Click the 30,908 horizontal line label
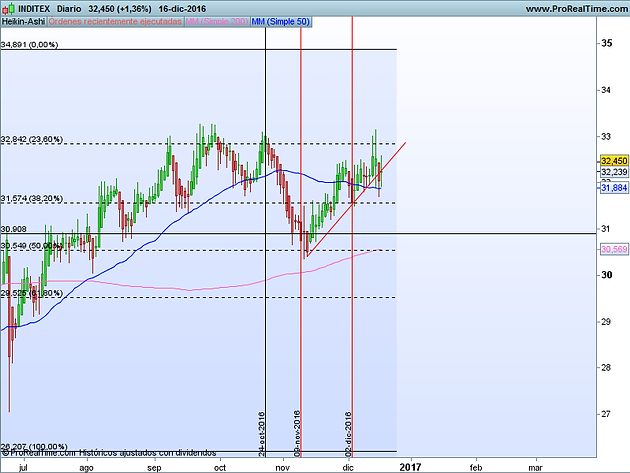This screenshot has width=630, height=473. [x=14, y=229]
